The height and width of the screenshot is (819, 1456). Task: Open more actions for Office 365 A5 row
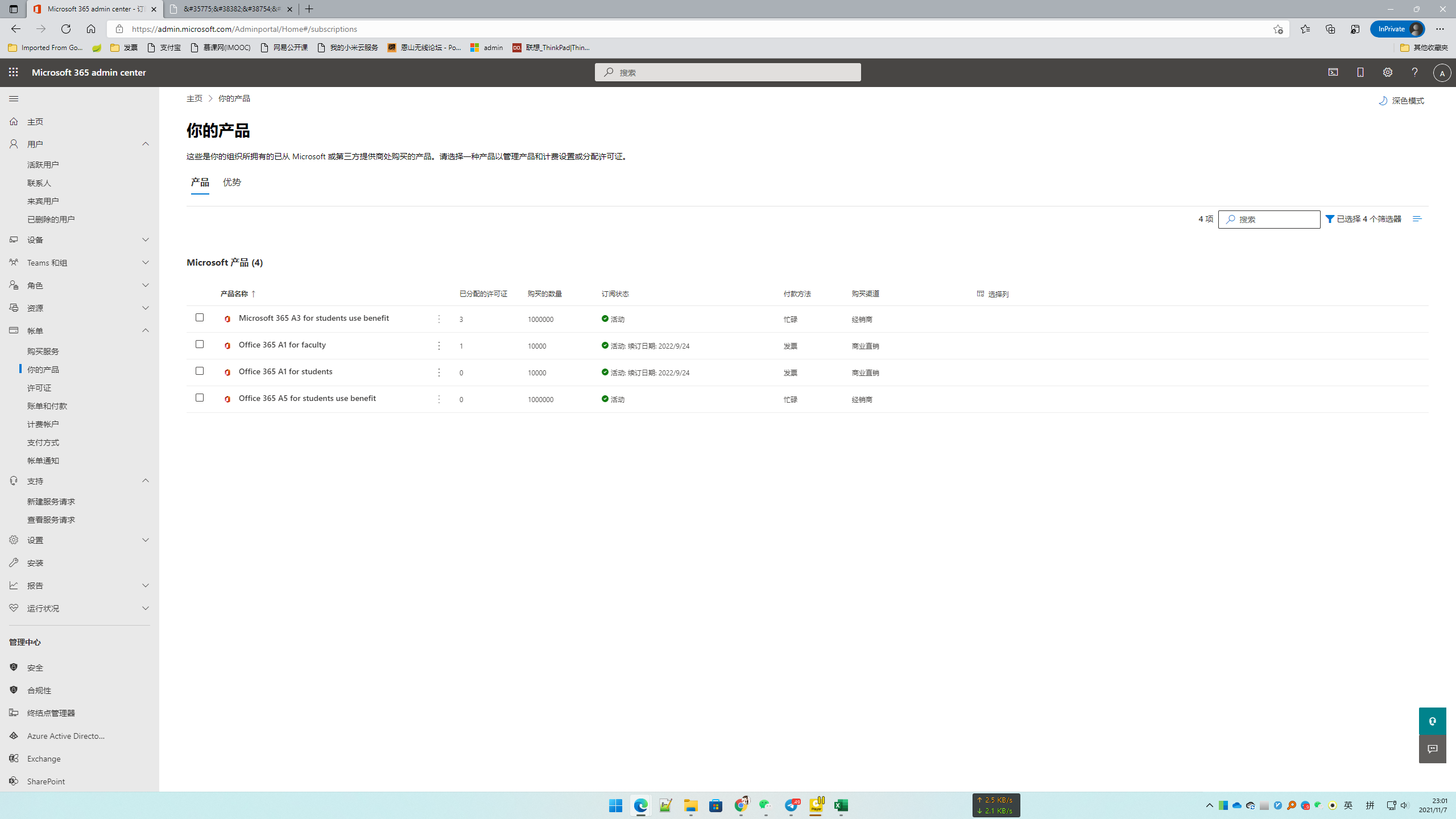[439, 399]
